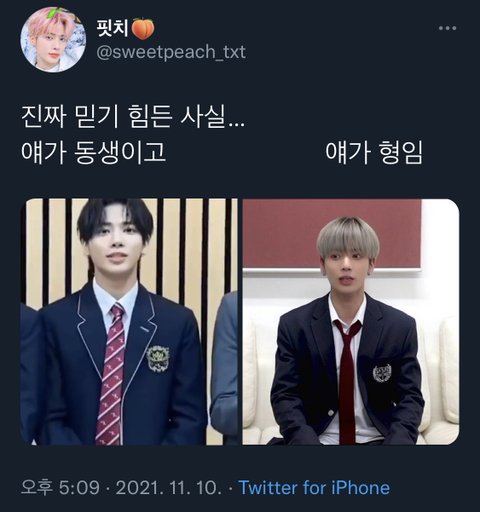
Task: Click the striped pink tie in the left photo
Action: [112, 373]
